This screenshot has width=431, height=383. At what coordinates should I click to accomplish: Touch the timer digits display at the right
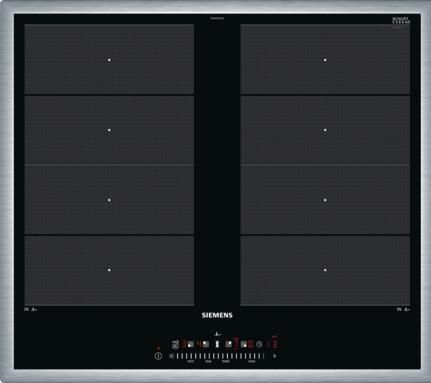pyautogui.click(x=273, y=343)
